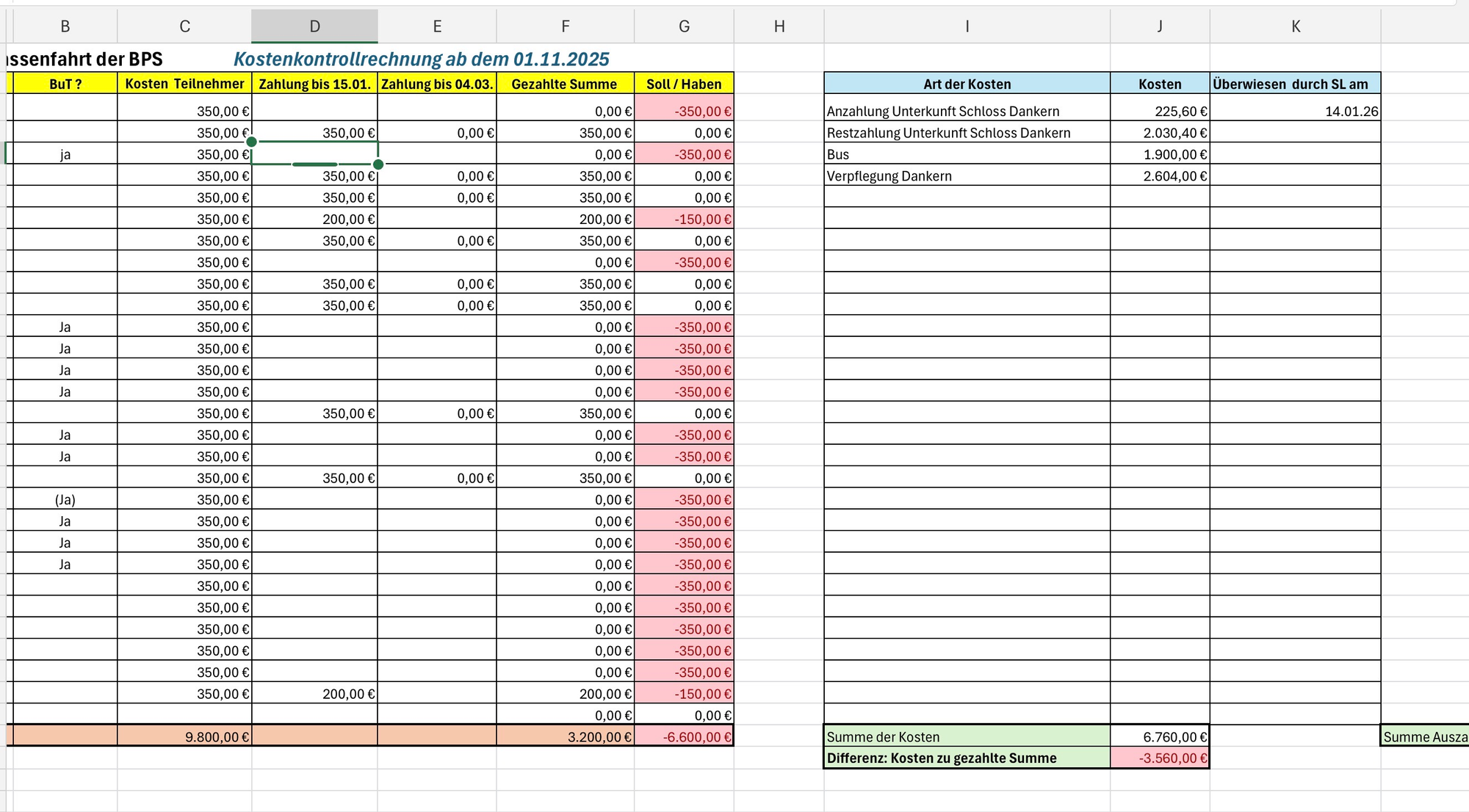The width and height of the screenshot is (1469, 812).
Task: Select the 'Soll / Haben' header cell
Action: pos(684,84)
